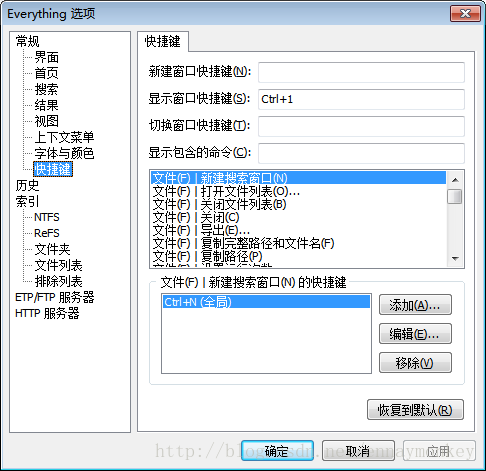The width and height of the screenshot is (486, 471).
Task: Open ReFS index settings
Action: pyautogui.click(x=47, y=233)
